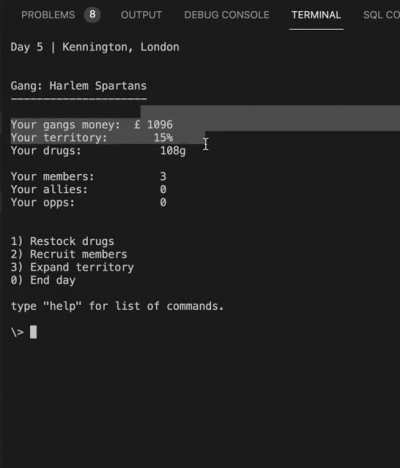Click the 'Day 5 | Kennington, London' header text

pyautogui.click(x=95, y=47)
